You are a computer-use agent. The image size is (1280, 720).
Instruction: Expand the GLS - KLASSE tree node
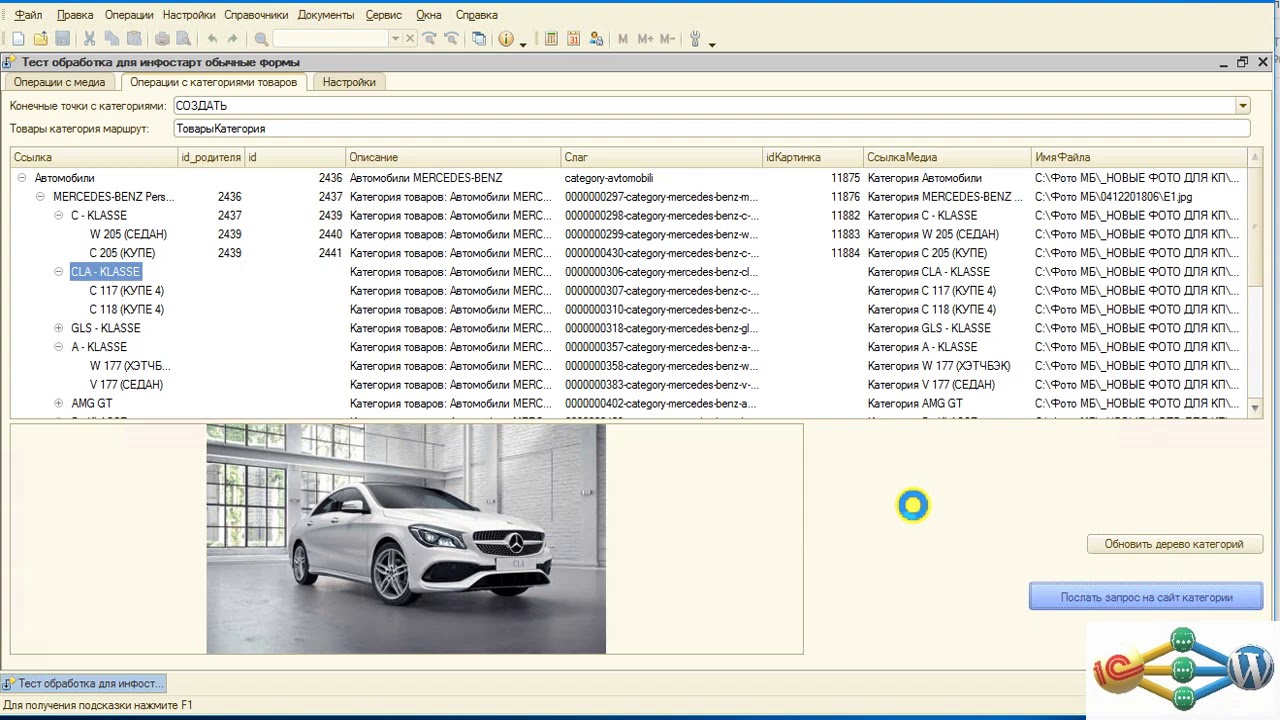[x=59, y=328]
